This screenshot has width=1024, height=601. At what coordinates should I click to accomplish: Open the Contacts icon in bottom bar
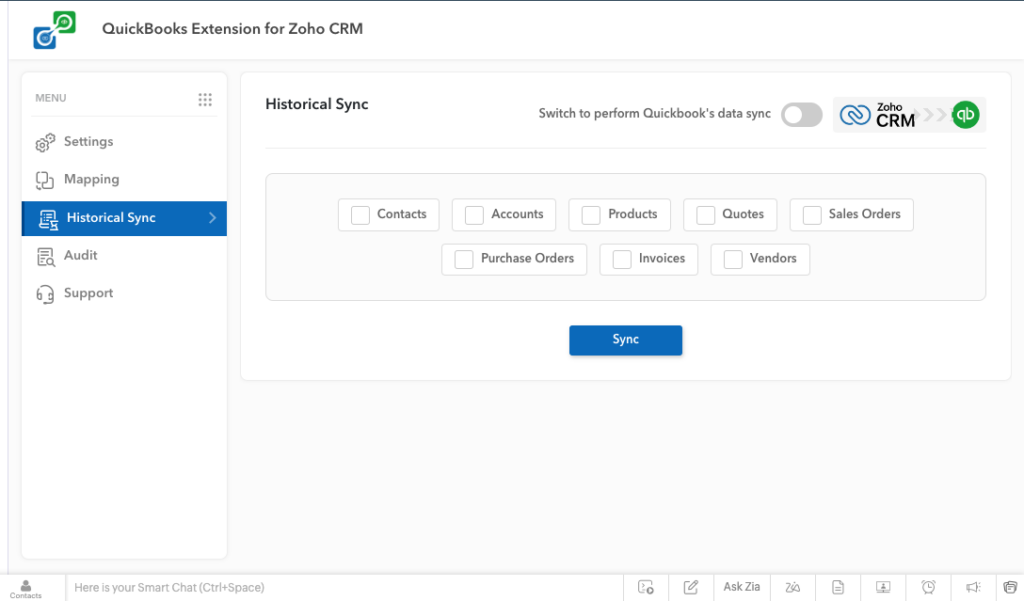[x=25, y=588]
